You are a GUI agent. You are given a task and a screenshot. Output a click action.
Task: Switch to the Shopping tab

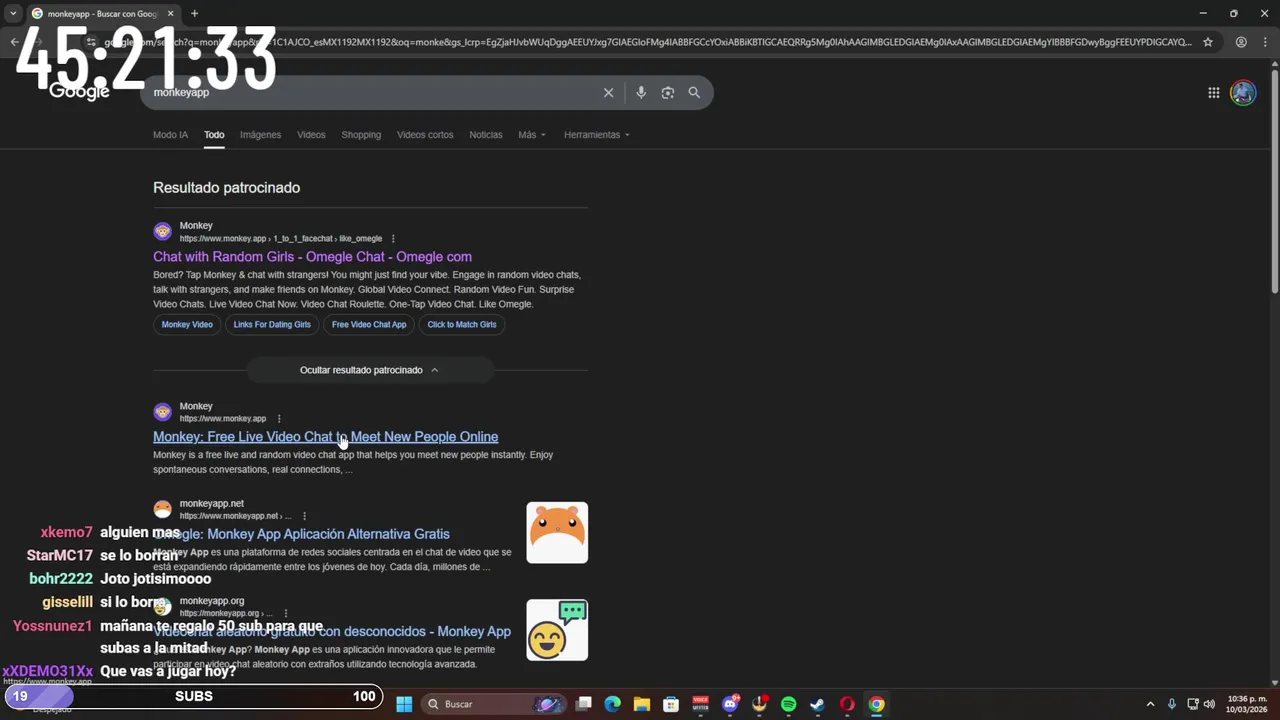[x=361, y=135]
